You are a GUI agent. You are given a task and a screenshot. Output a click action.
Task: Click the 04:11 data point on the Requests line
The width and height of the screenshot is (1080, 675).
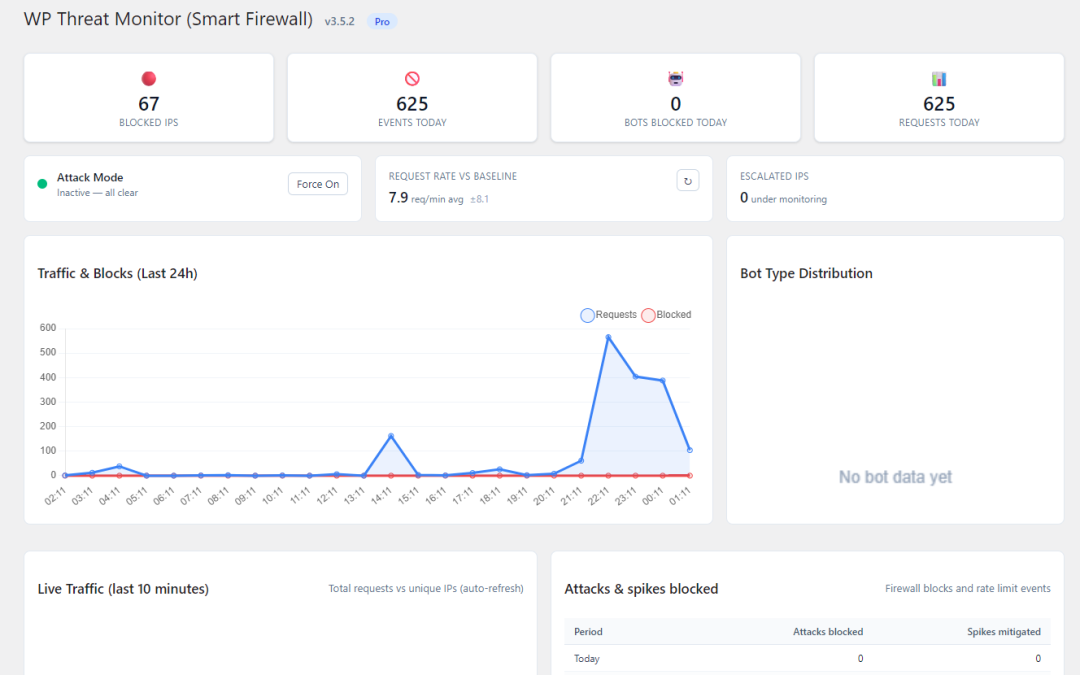(x=119, y=466)
